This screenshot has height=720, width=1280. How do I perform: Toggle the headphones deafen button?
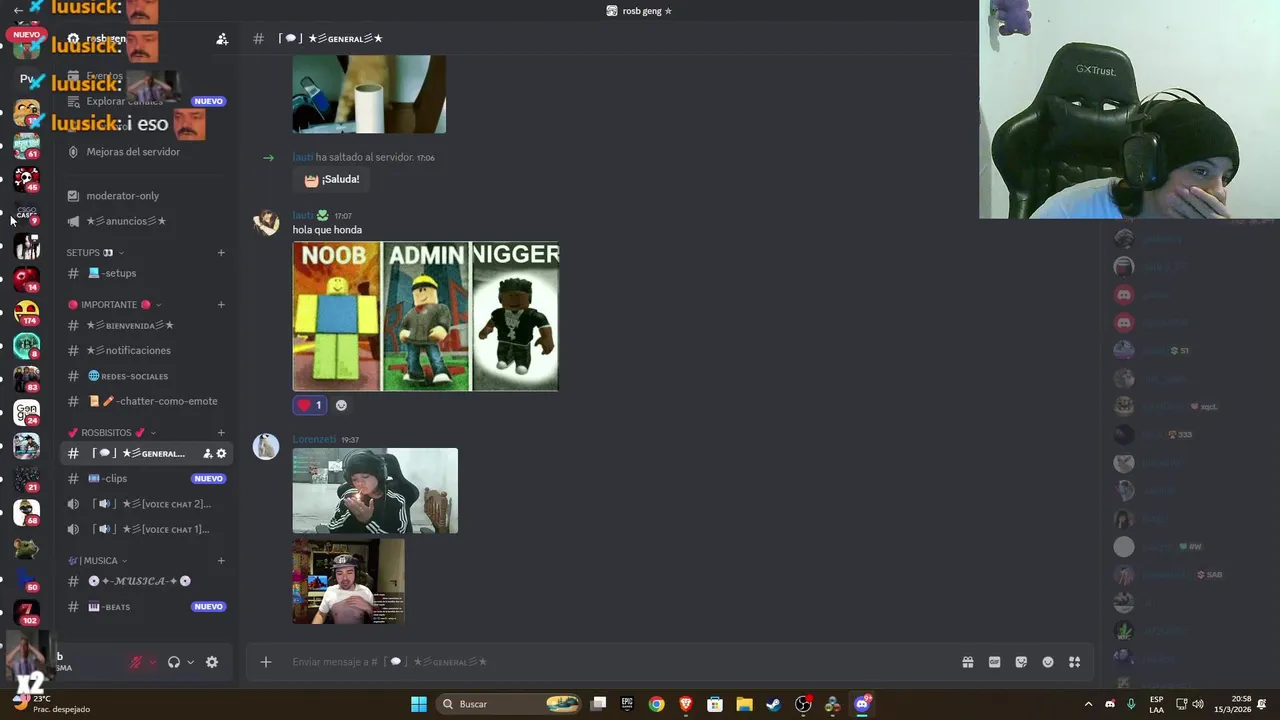tap(174, 662)
